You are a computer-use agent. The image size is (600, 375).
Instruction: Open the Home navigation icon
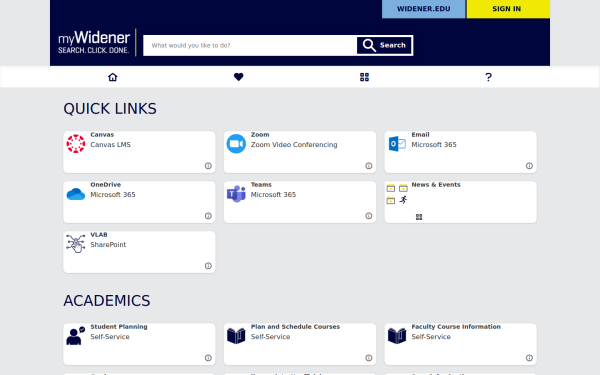pyautogui.click(x=112, y=77)
